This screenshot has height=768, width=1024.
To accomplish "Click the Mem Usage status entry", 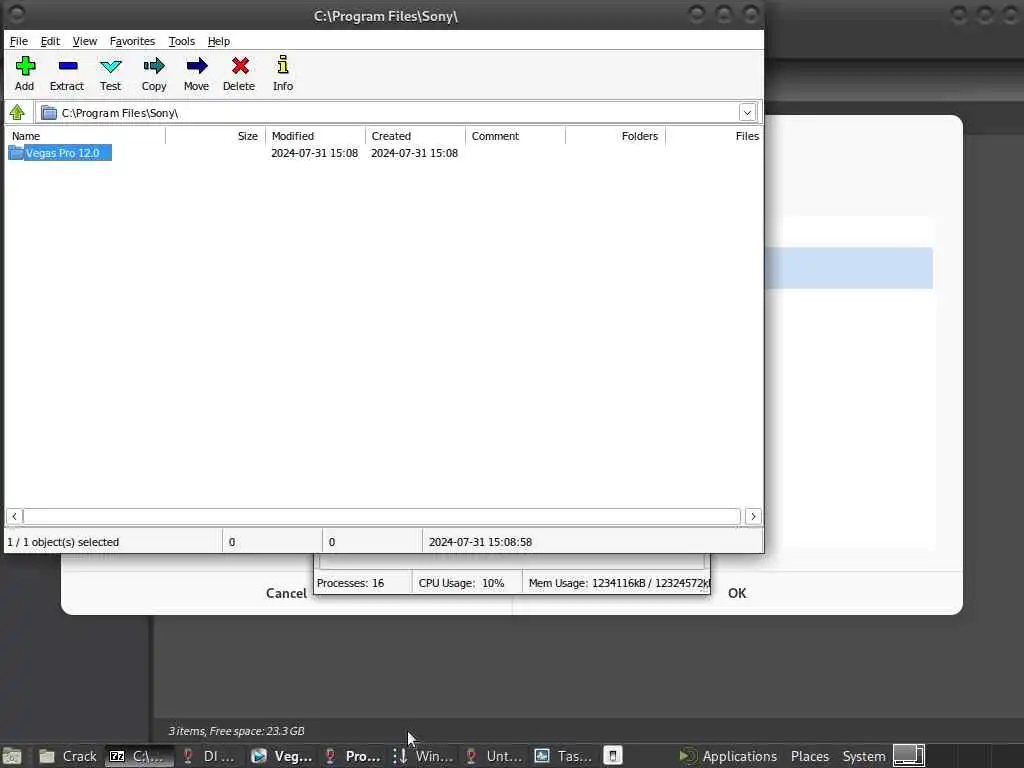I will tap(618, 583).
